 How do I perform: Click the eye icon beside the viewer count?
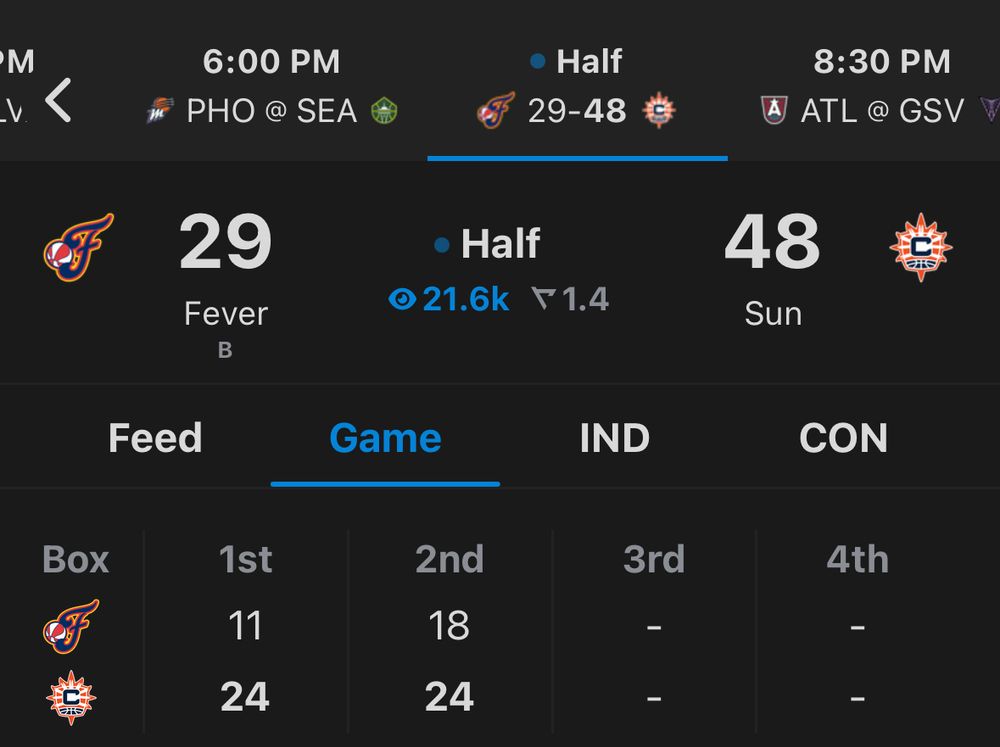coord(403,298)
